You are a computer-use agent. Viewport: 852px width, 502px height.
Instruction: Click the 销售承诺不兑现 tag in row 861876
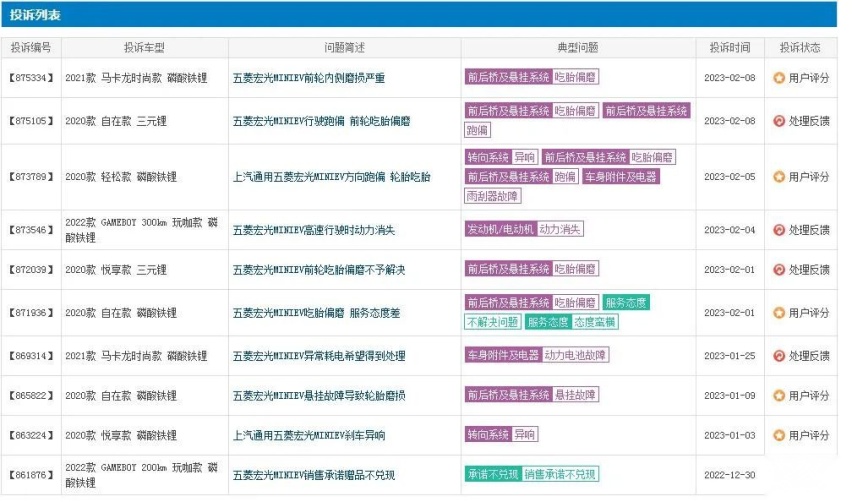[x=560, y=474]
